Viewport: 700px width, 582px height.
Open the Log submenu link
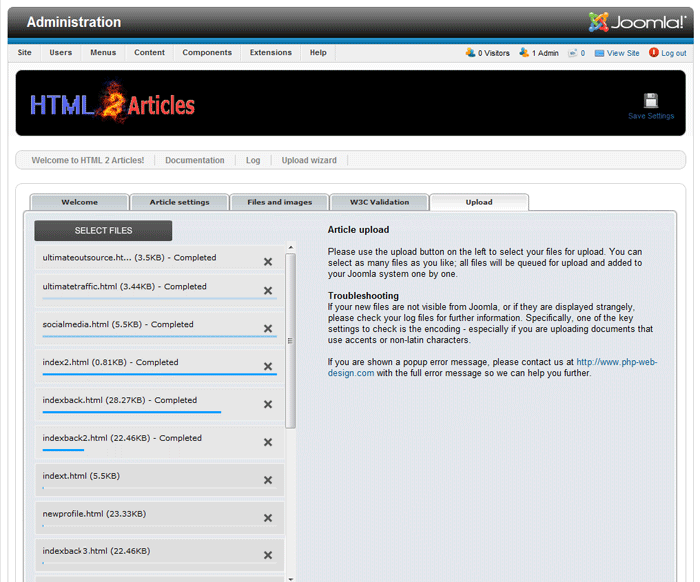tap(253, 160)
